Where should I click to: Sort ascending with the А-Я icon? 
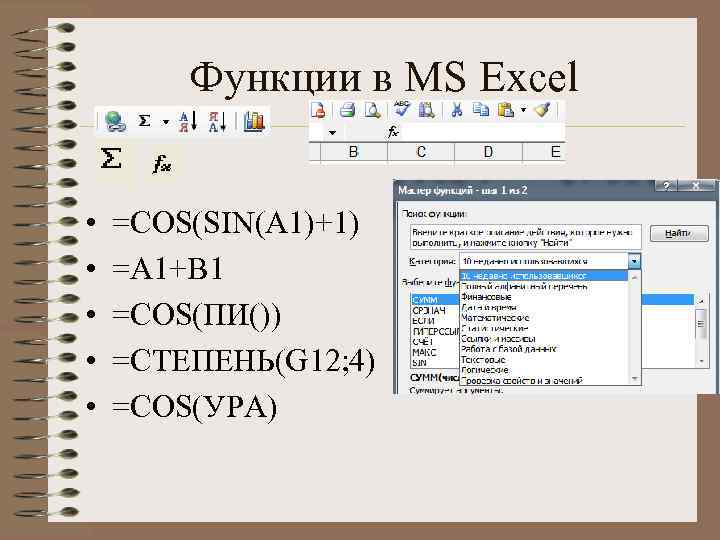point(188,122)
